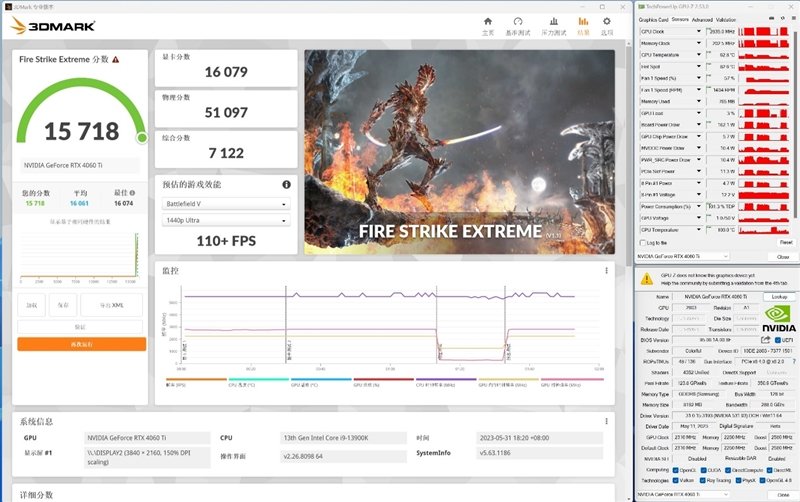The height and width of the screenshot is (502, 800).
Task: Toggle the Vulkan checkbox
Action: (676, 480)
